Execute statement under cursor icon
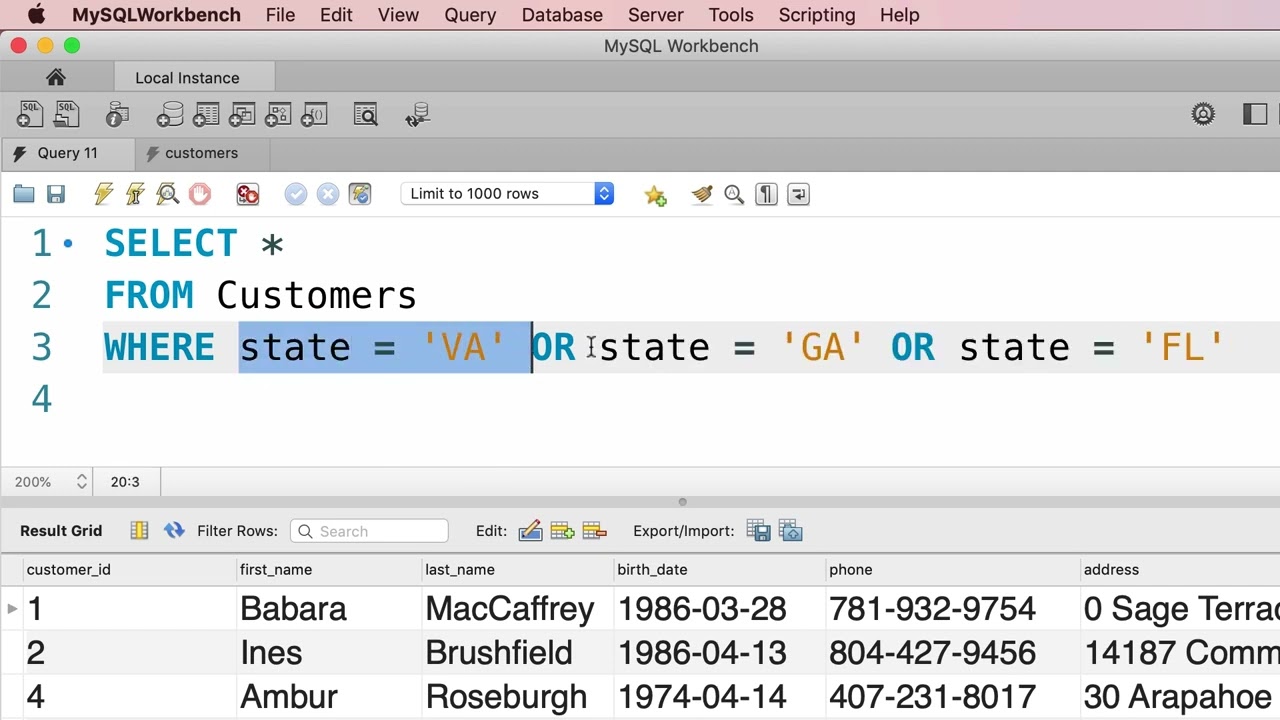1280x720 pixels. coord(136,194)
